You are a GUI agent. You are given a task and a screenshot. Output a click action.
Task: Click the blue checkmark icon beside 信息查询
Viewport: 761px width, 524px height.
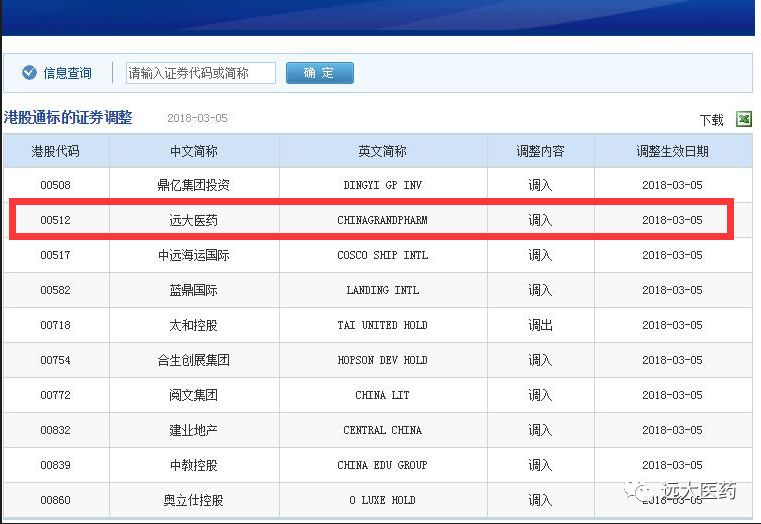click(x=29, y=73)
